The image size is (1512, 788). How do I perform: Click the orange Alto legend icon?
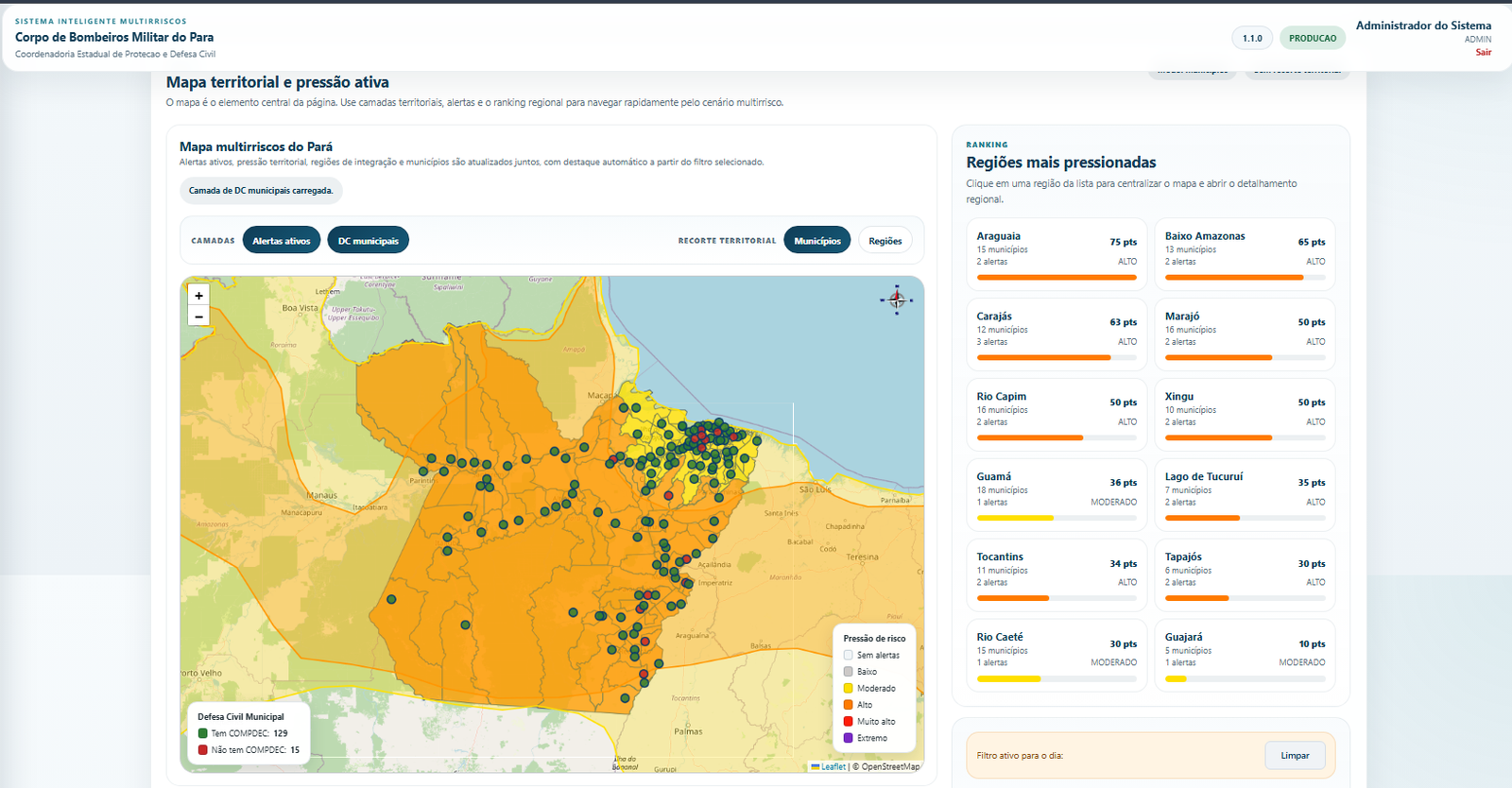pos(848,705)
